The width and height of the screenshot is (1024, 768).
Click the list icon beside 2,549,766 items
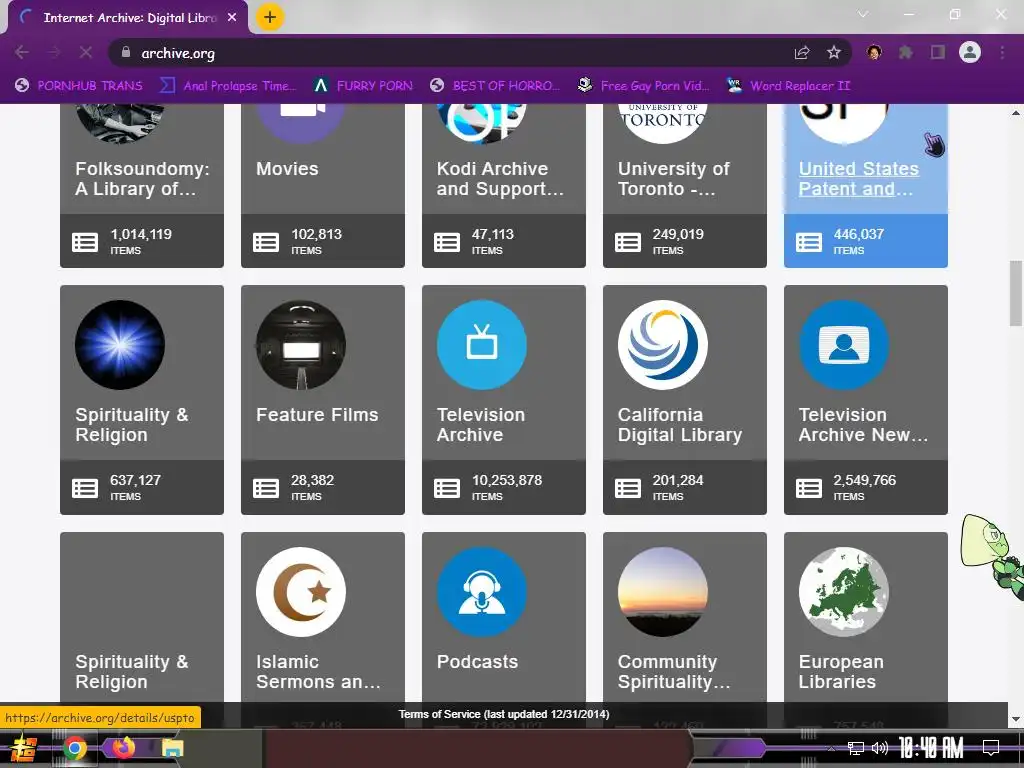pos(808,488)
